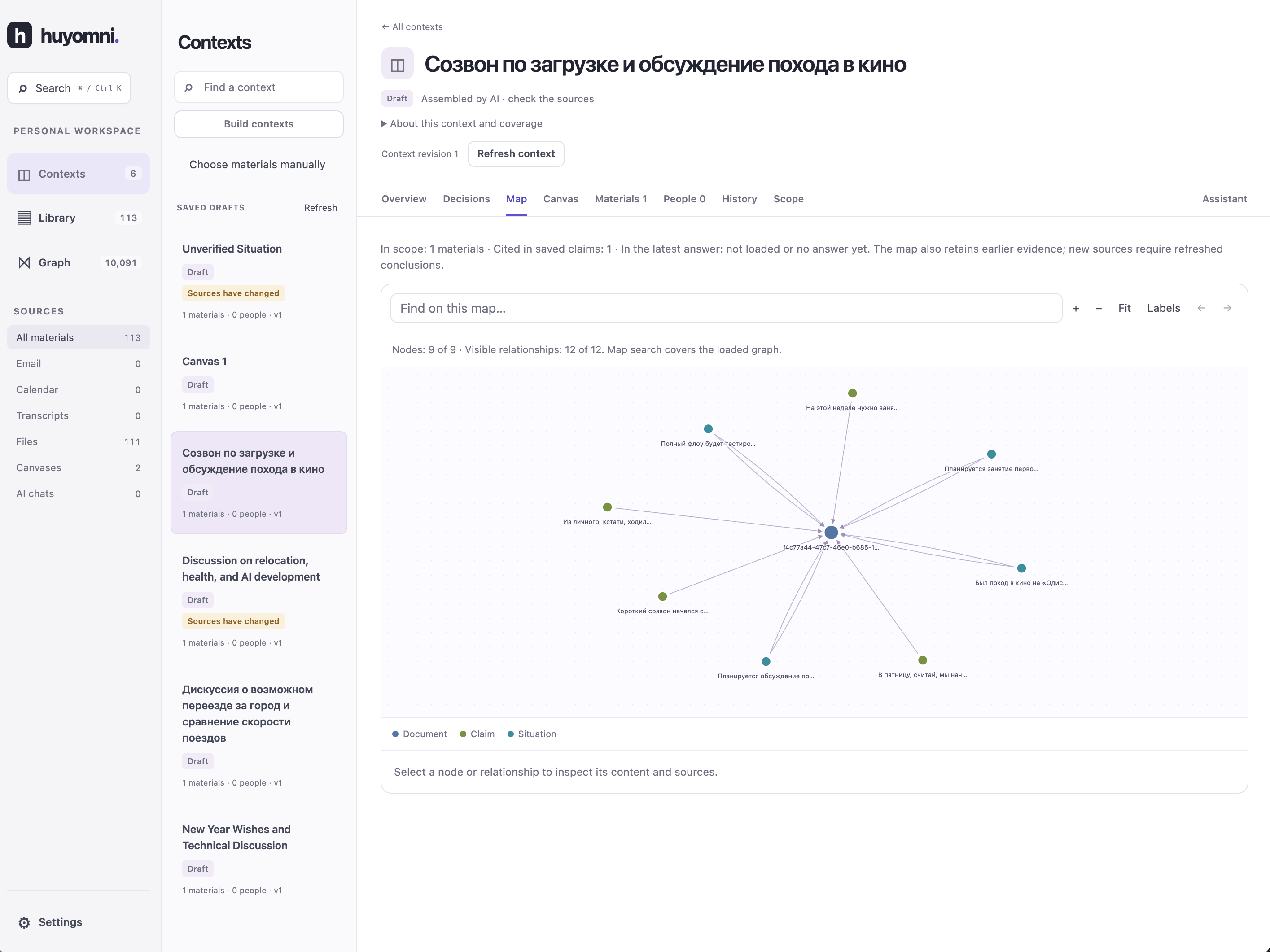Click Choose materials manually

coord(257,165)
